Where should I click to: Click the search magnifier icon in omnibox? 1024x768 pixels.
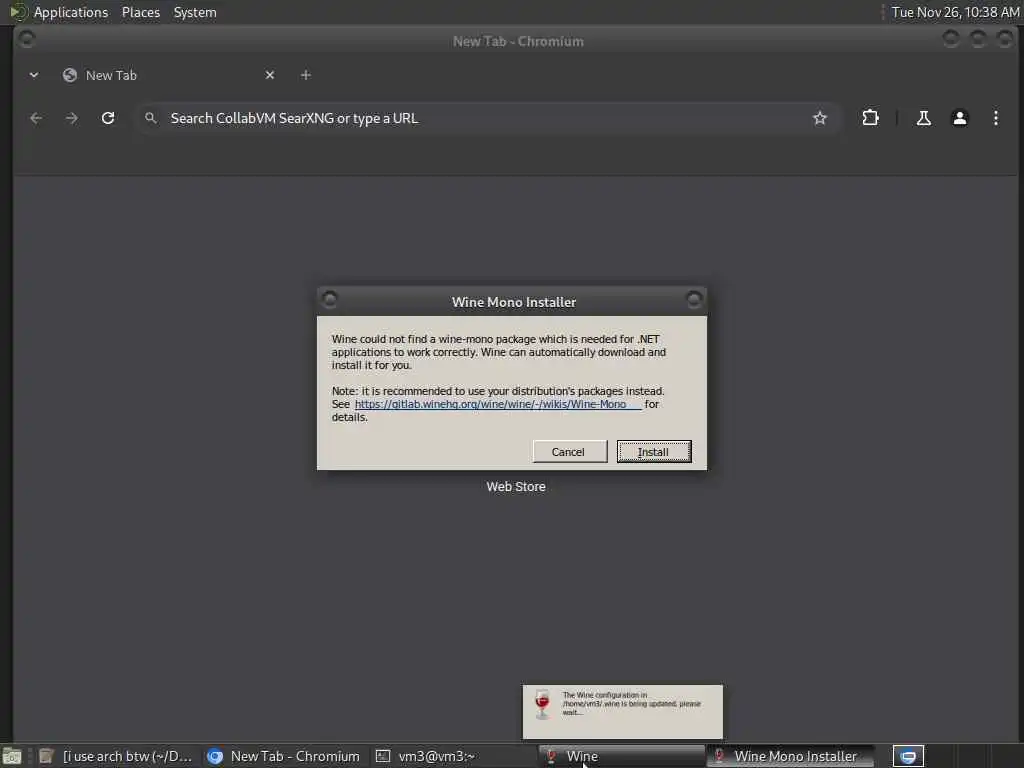pyautogui.click(x=151, y=118)
